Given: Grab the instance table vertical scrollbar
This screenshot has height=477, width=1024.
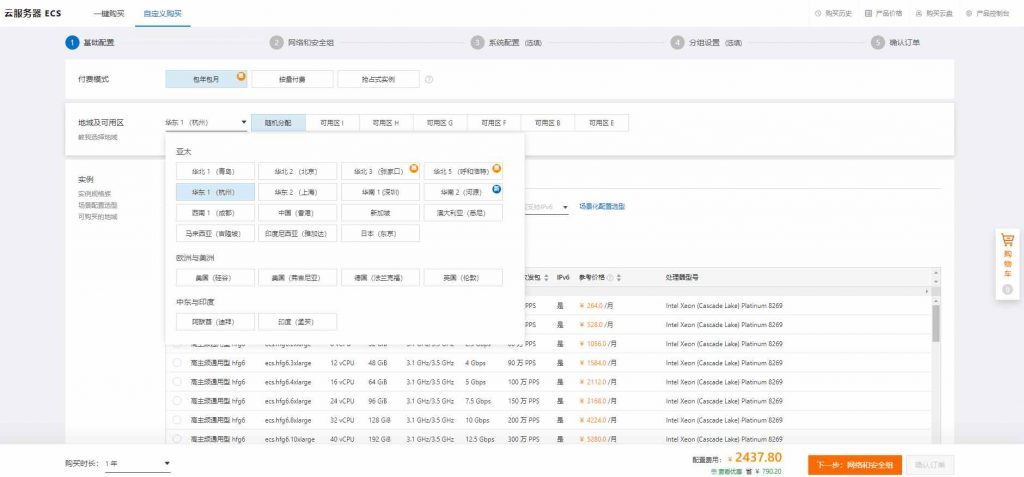Looking at the screenshot, I should coord(936,323).
